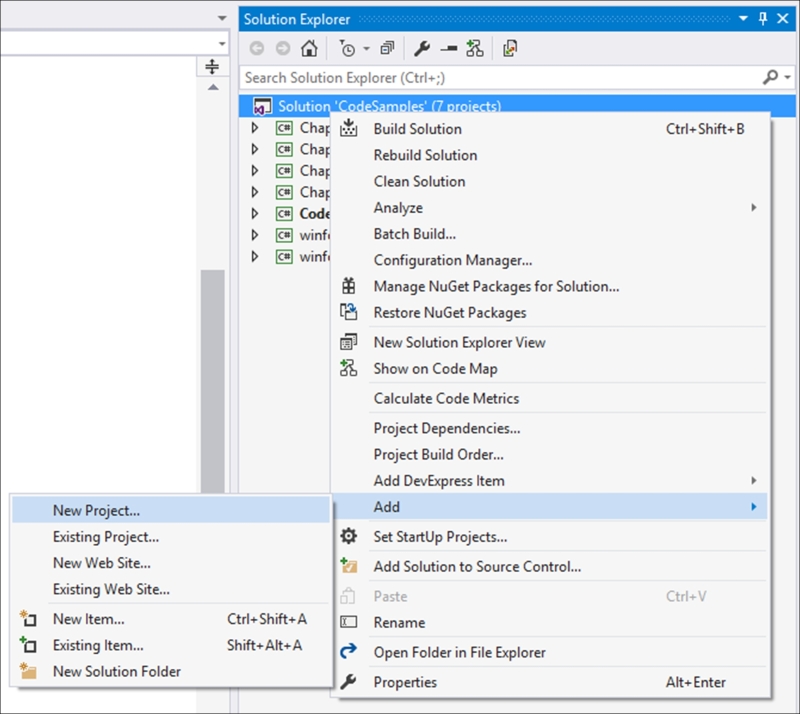800x714 pixels.
Task: Choose Build Solution from context menu
Action: (x=550, y=129)
